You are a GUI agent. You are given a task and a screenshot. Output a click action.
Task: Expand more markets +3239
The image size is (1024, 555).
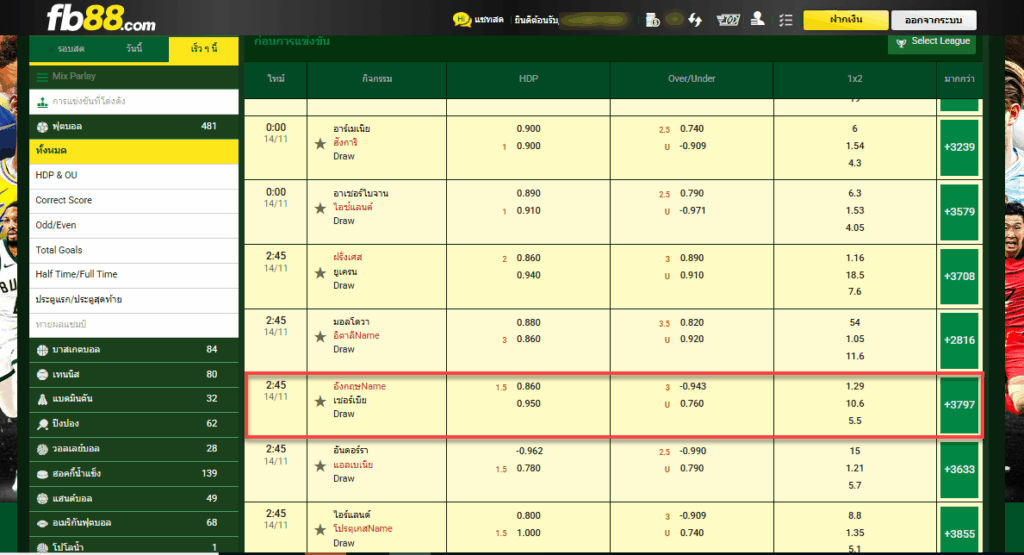959,148
